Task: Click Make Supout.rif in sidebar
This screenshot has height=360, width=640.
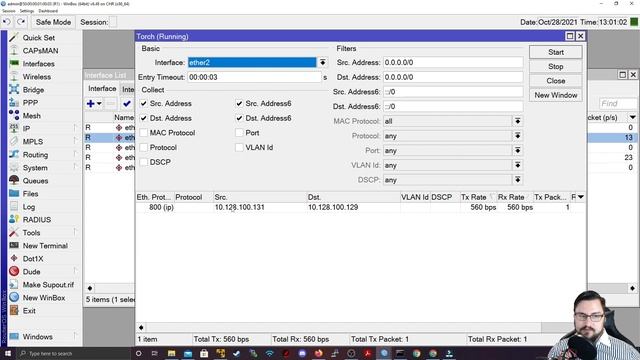Action: tap(48, 285)
